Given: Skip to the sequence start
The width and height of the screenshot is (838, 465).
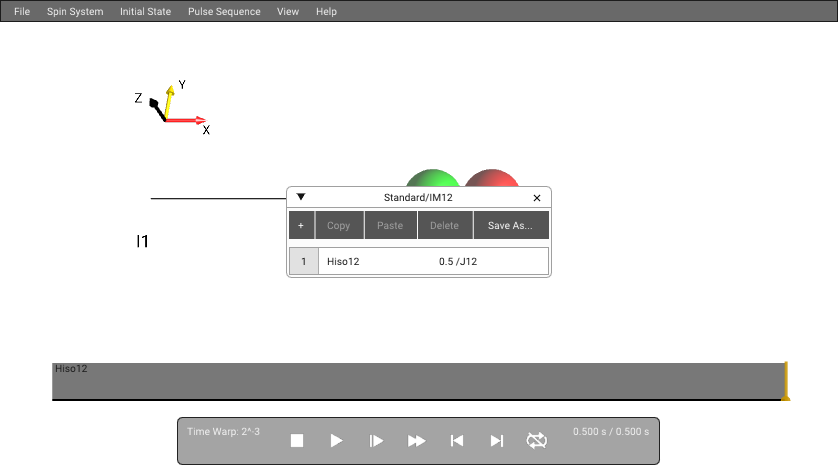Looking at the screenshot, I should [457, 441].
